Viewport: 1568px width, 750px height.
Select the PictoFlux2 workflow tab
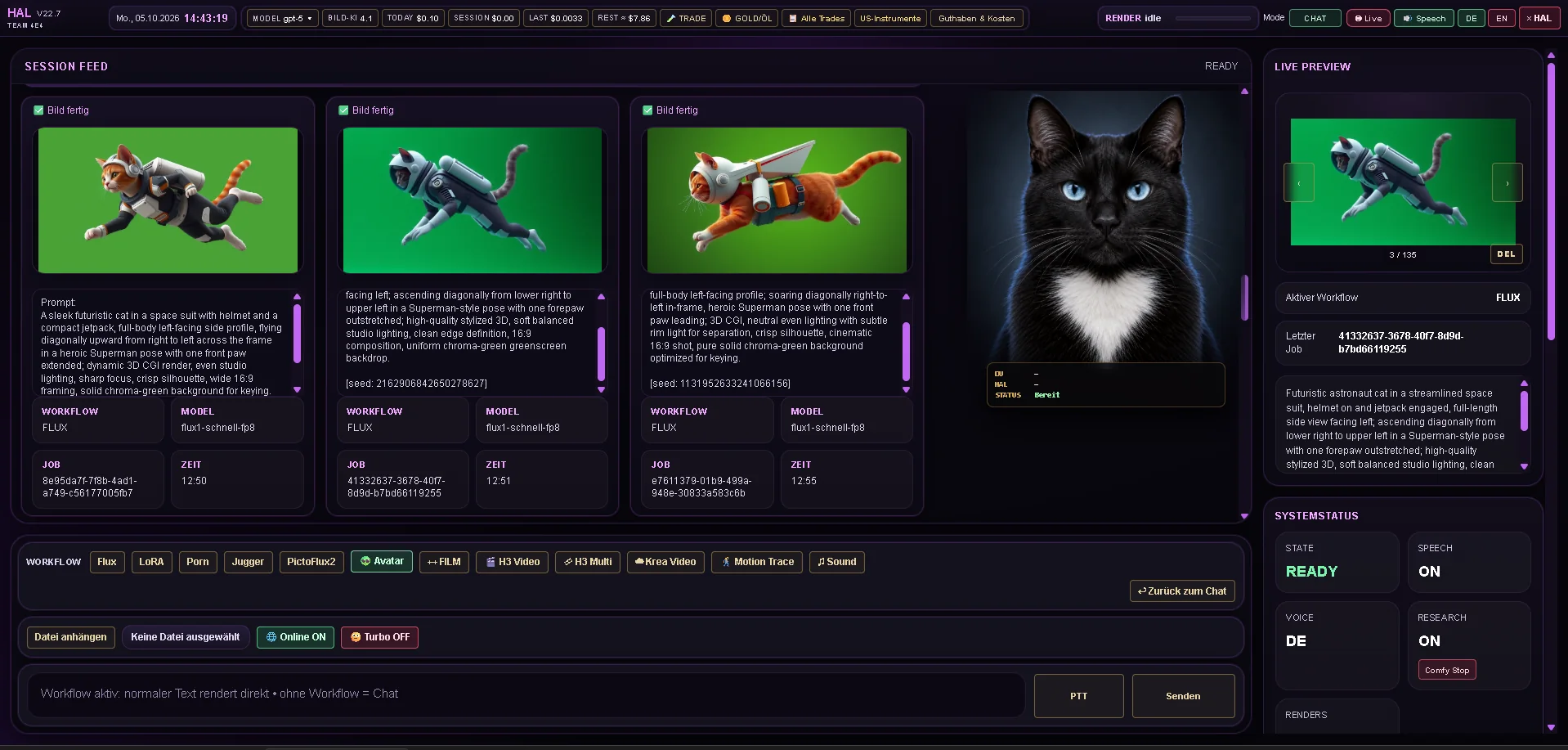click(311, 562)
